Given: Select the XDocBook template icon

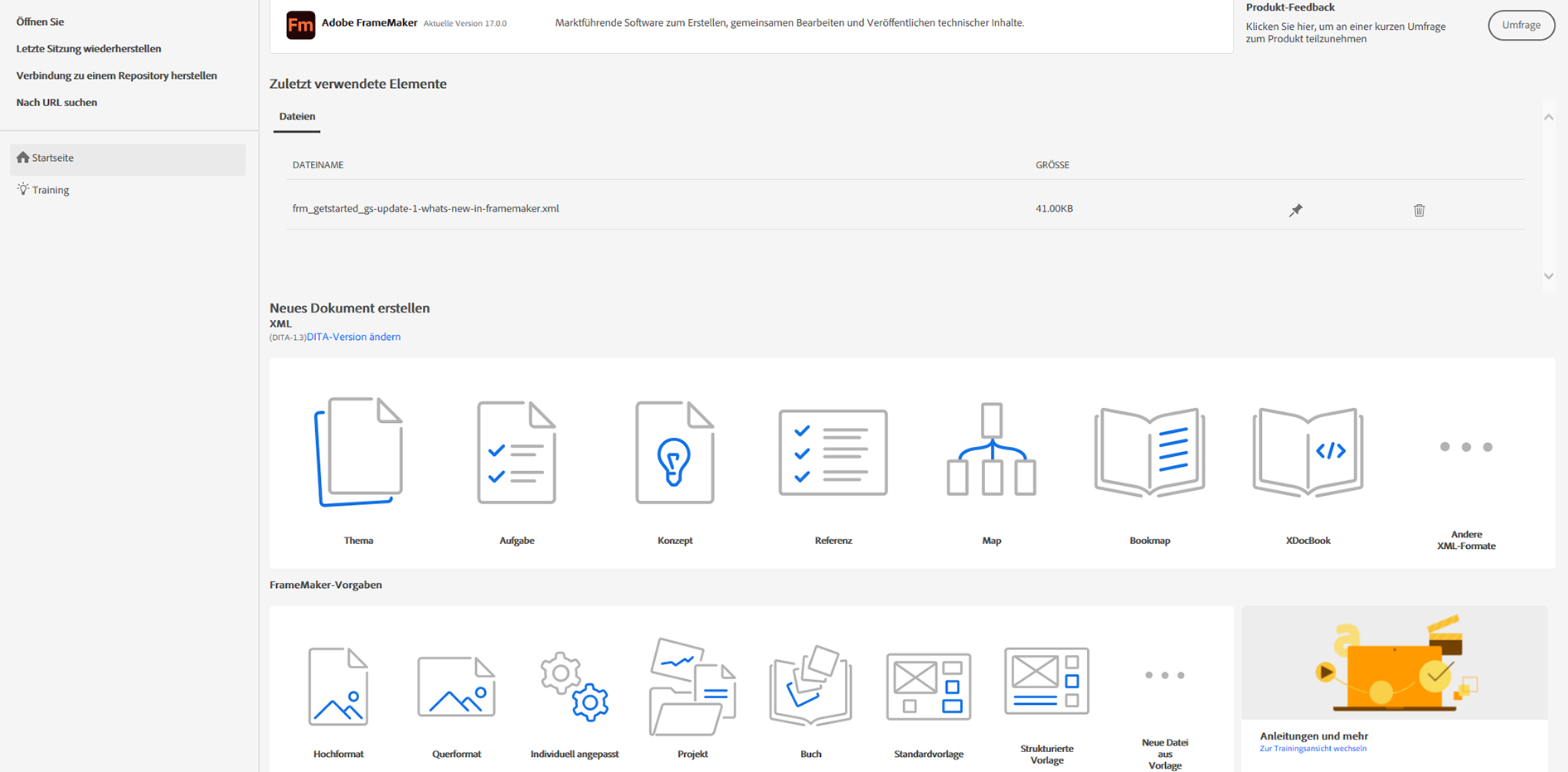Looking at the screenshot, I should click(1308, 453).
